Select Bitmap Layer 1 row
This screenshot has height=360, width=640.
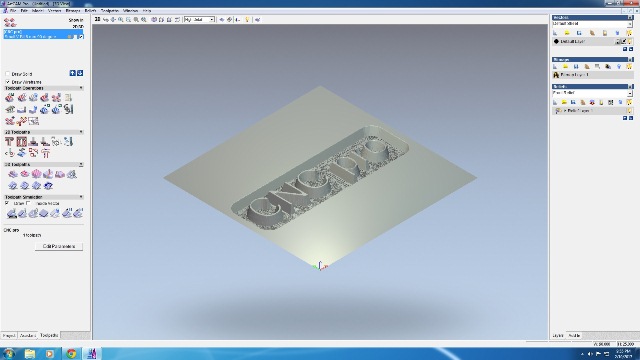point(592,75)
